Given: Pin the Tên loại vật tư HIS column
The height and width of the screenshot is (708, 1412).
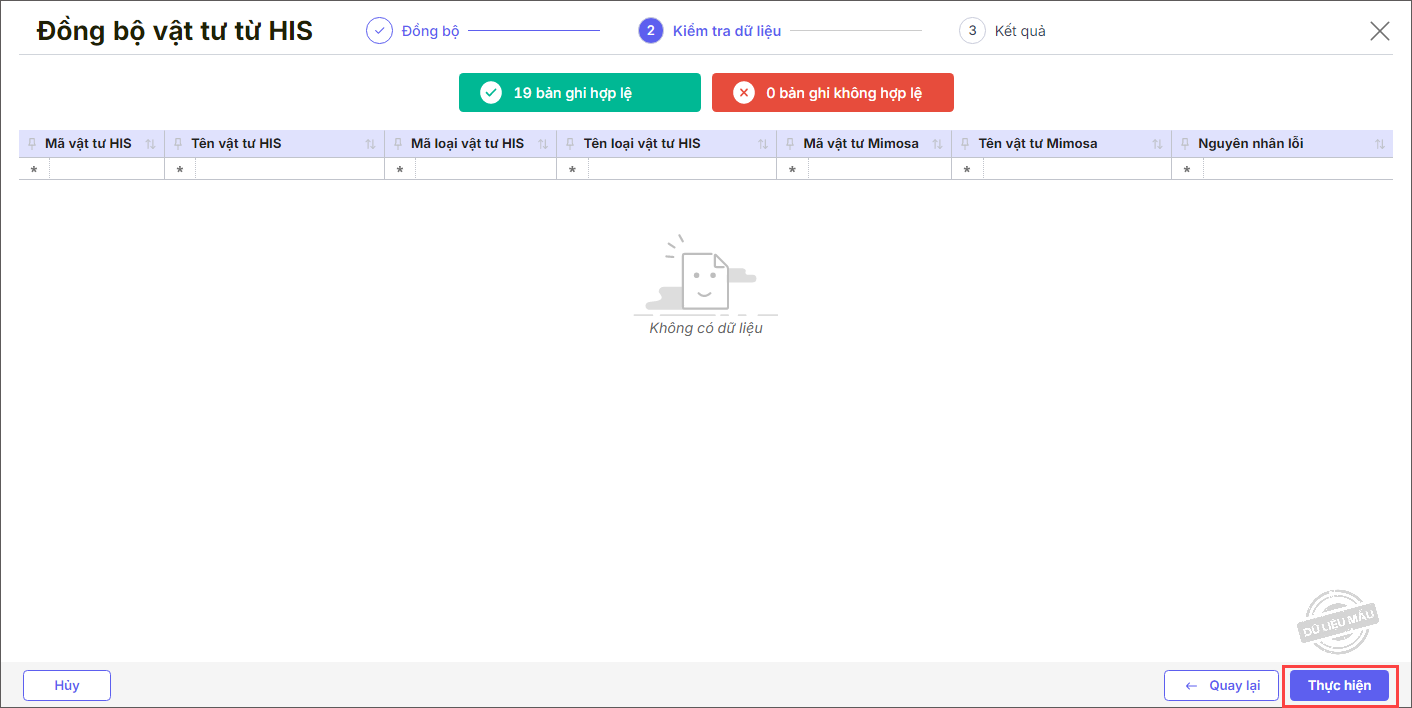Looking at the screenshot, I should coord(571,144).
